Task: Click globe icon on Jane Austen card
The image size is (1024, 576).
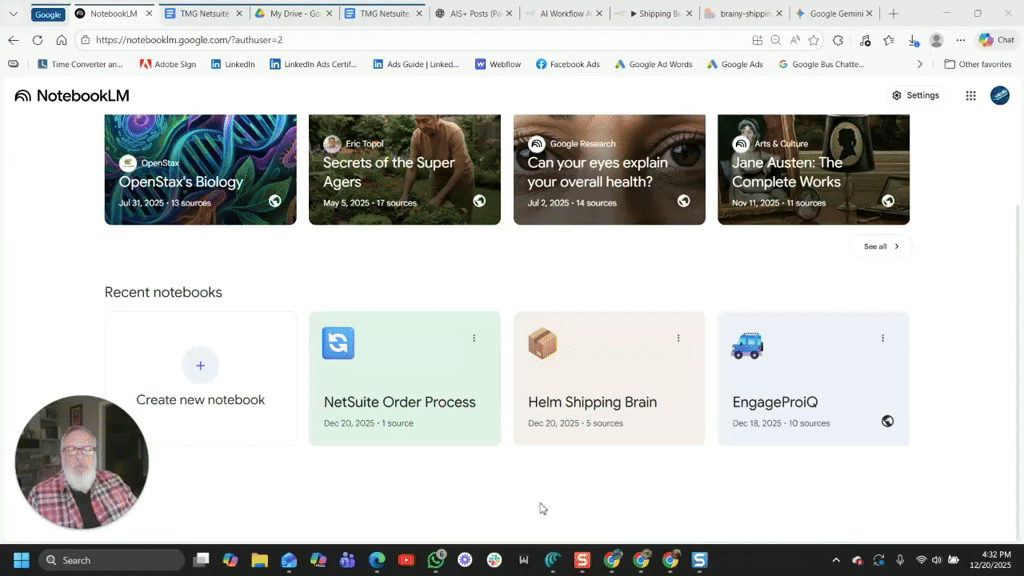Action: point(888,200)
